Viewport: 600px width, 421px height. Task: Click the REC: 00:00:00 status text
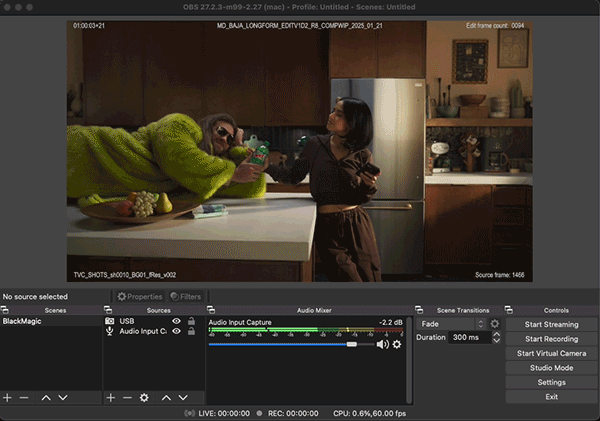293,413
